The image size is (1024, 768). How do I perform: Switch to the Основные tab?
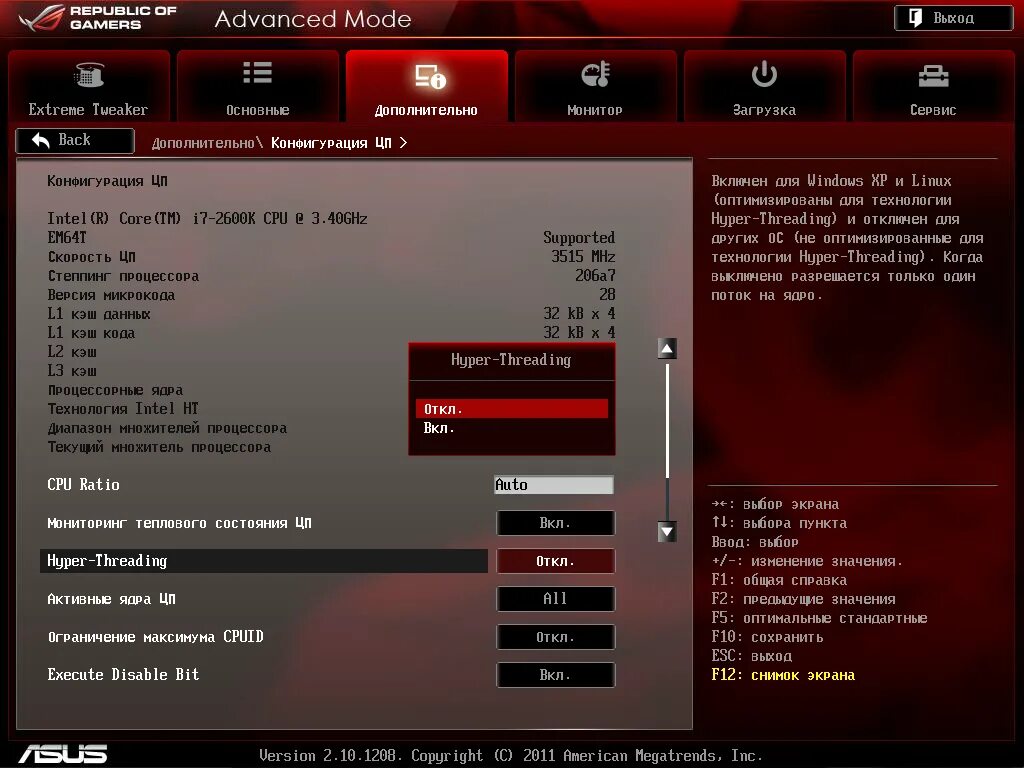click(x=258, y=86)
